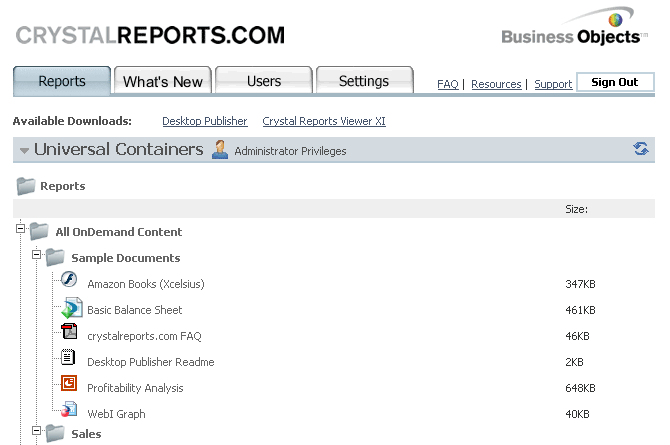Click the Sample Documents folder icon
This screenshot has width=670, height=445.
pos(55,257)
